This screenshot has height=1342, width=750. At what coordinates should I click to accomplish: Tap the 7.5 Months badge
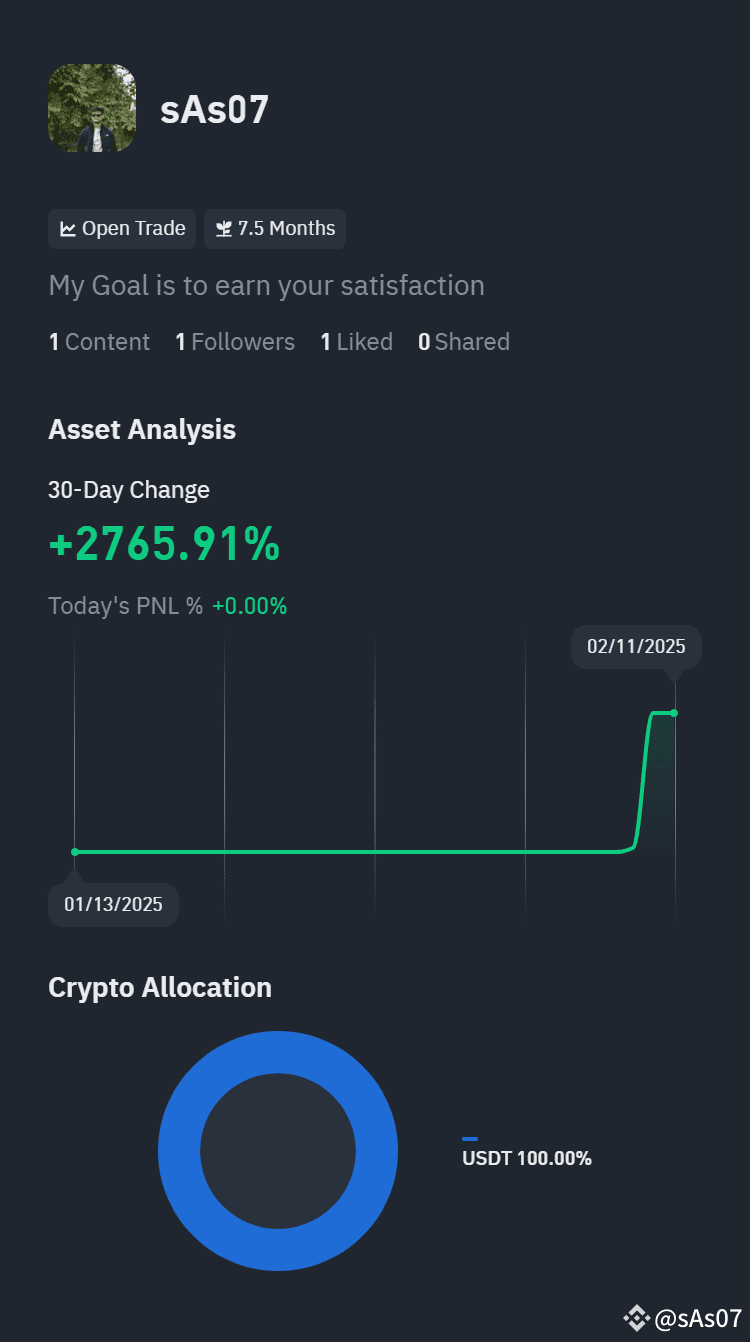[x=275, y=229]
